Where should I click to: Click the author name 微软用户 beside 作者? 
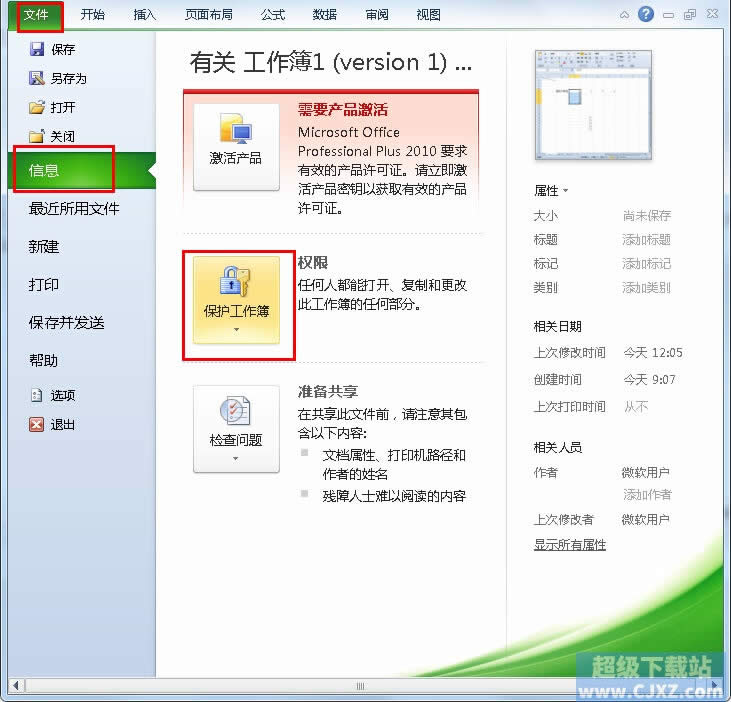(x=646, y=473)
